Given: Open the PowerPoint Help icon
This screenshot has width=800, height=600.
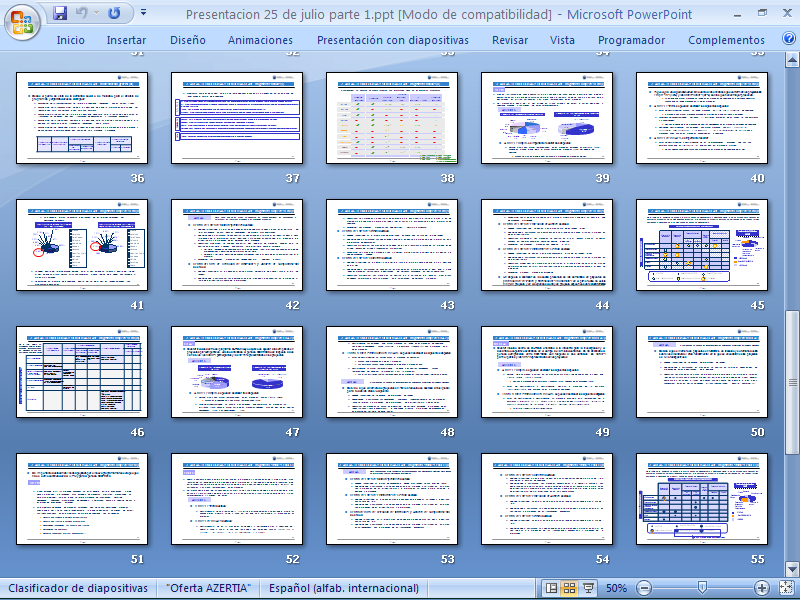Looking at the screenshot, I should (789, 39).
